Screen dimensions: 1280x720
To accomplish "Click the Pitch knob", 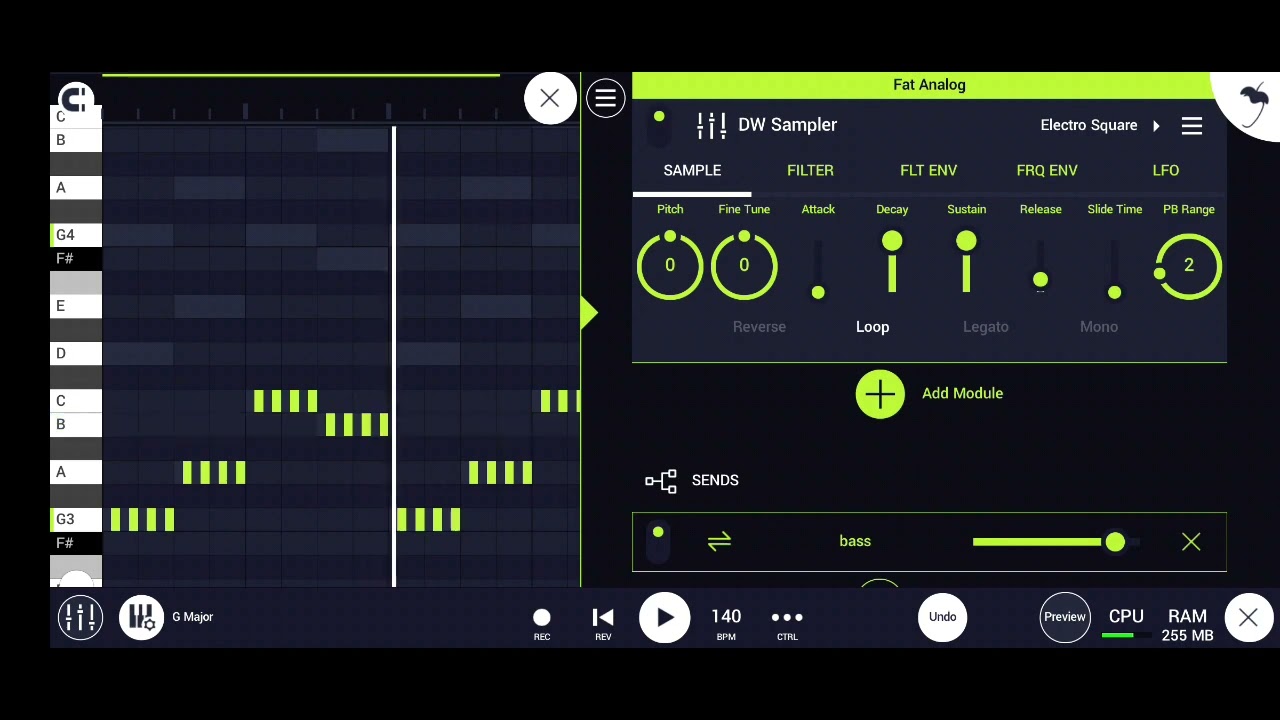I will point(670,266).
